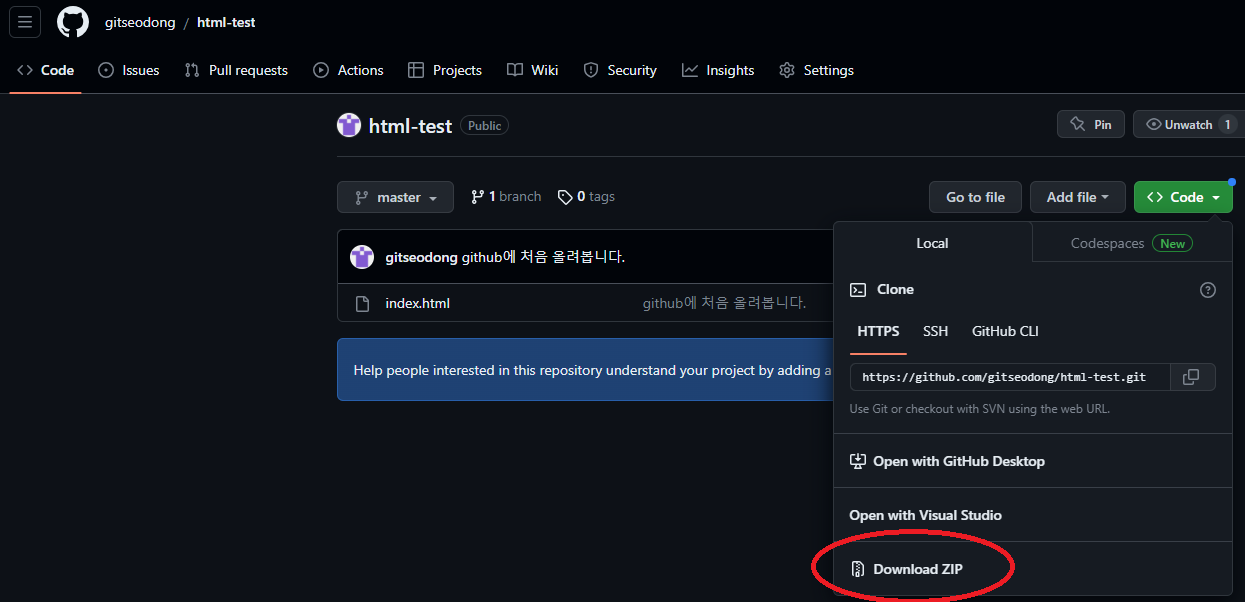The height and width of the screenshot is (602, 1245).
Task: Open the repository Settings tab
Action: pos(816,70)
